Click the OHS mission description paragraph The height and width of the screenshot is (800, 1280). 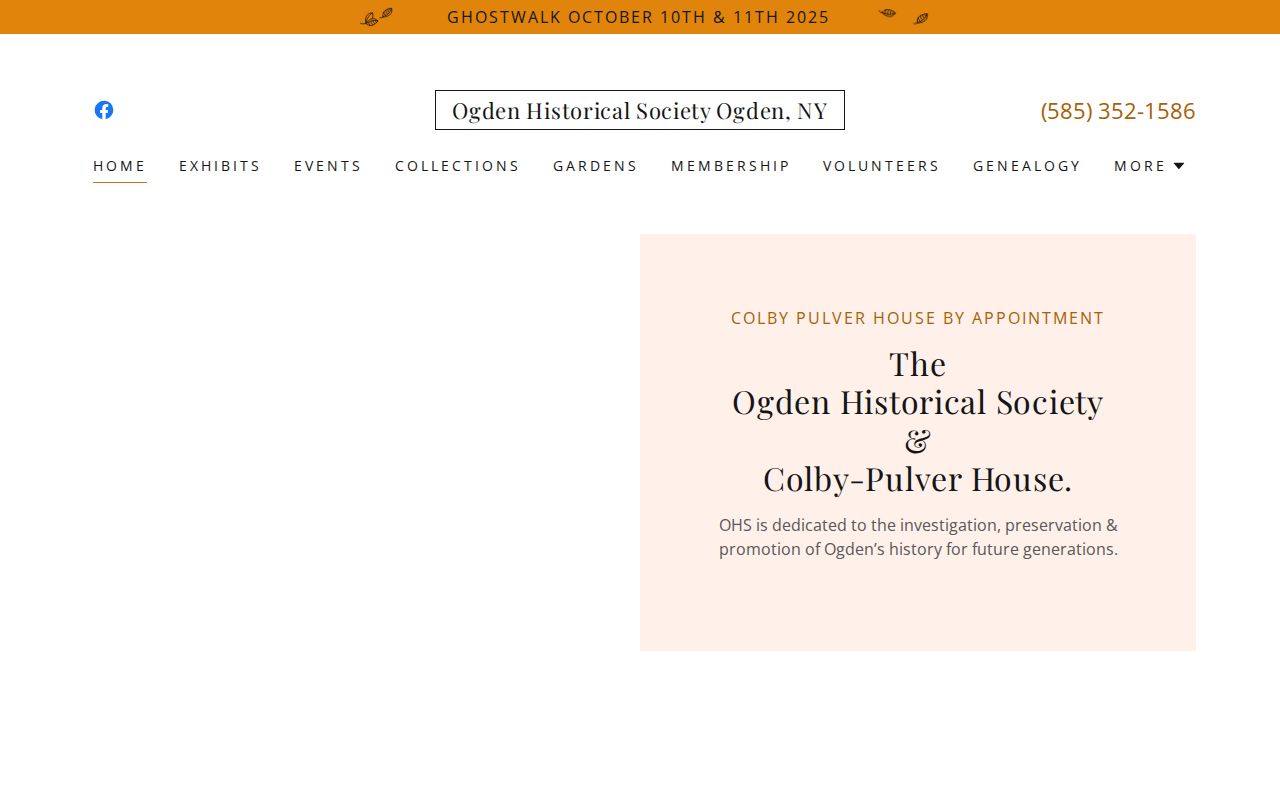coord(918,537)
